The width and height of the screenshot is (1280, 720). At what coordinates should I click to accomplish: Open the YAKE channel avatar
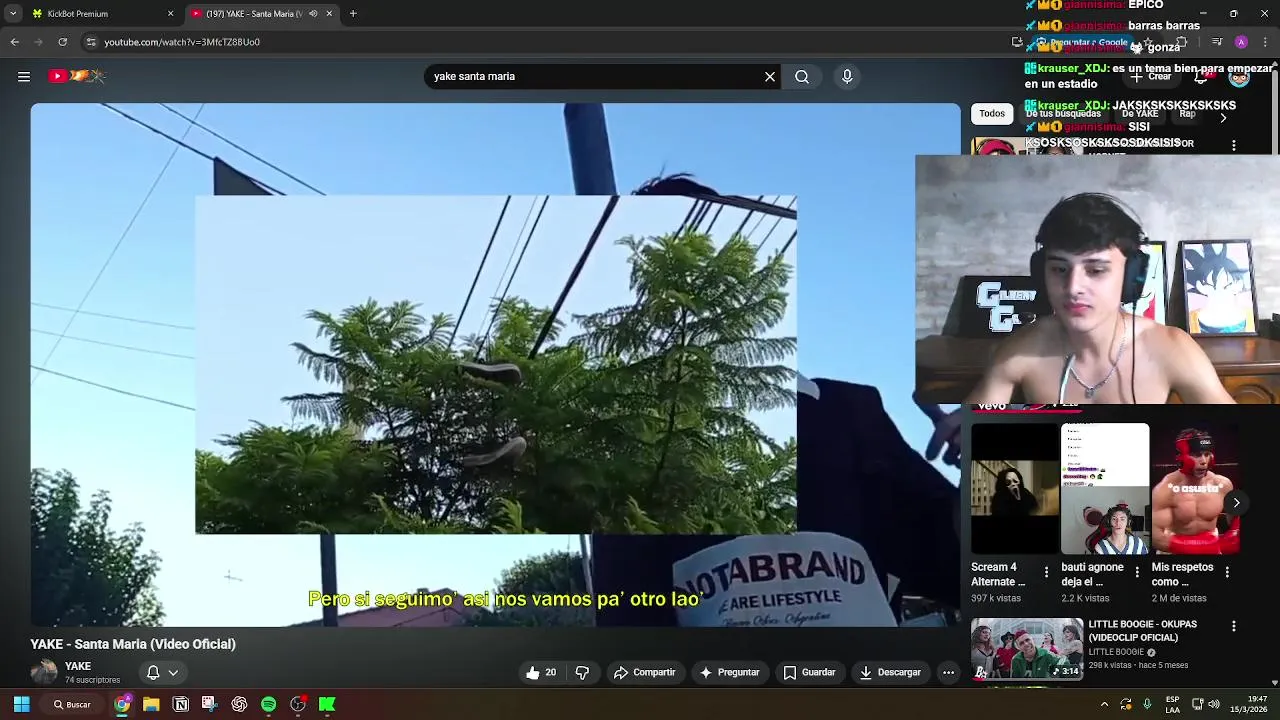click(44, 672)
